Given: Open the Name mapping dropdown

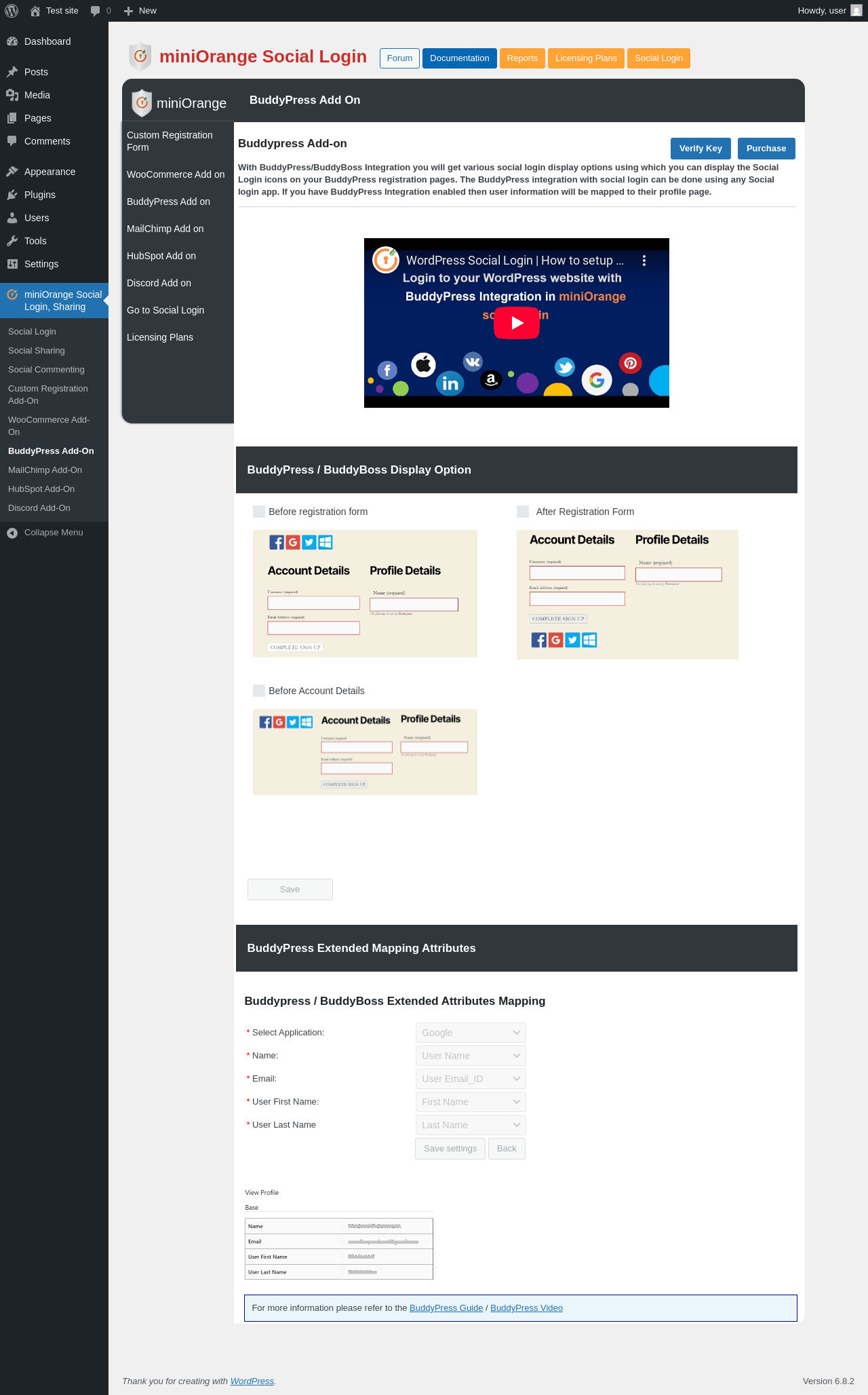Looking at the screenshot, I should (x=471, y=1056).
